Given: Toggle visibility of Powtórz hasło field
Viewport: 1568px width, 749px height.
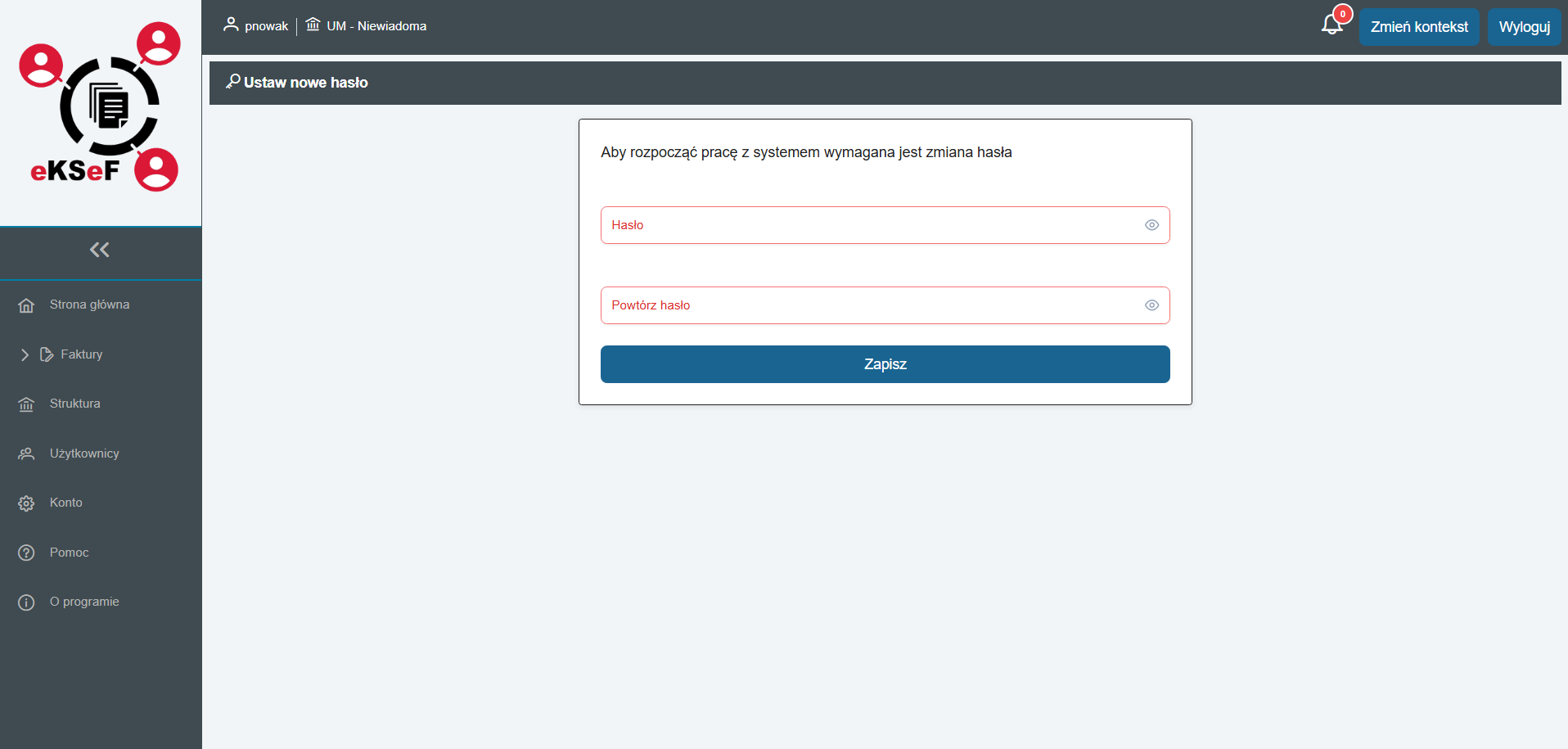Looking at the screenshot, I should click(x=1151, y=305).
